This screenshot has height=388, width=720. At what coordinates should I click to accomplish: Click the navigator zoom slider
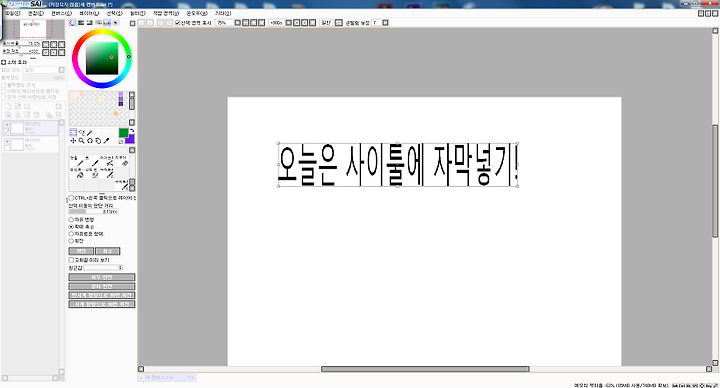click(x=21, y=45)
